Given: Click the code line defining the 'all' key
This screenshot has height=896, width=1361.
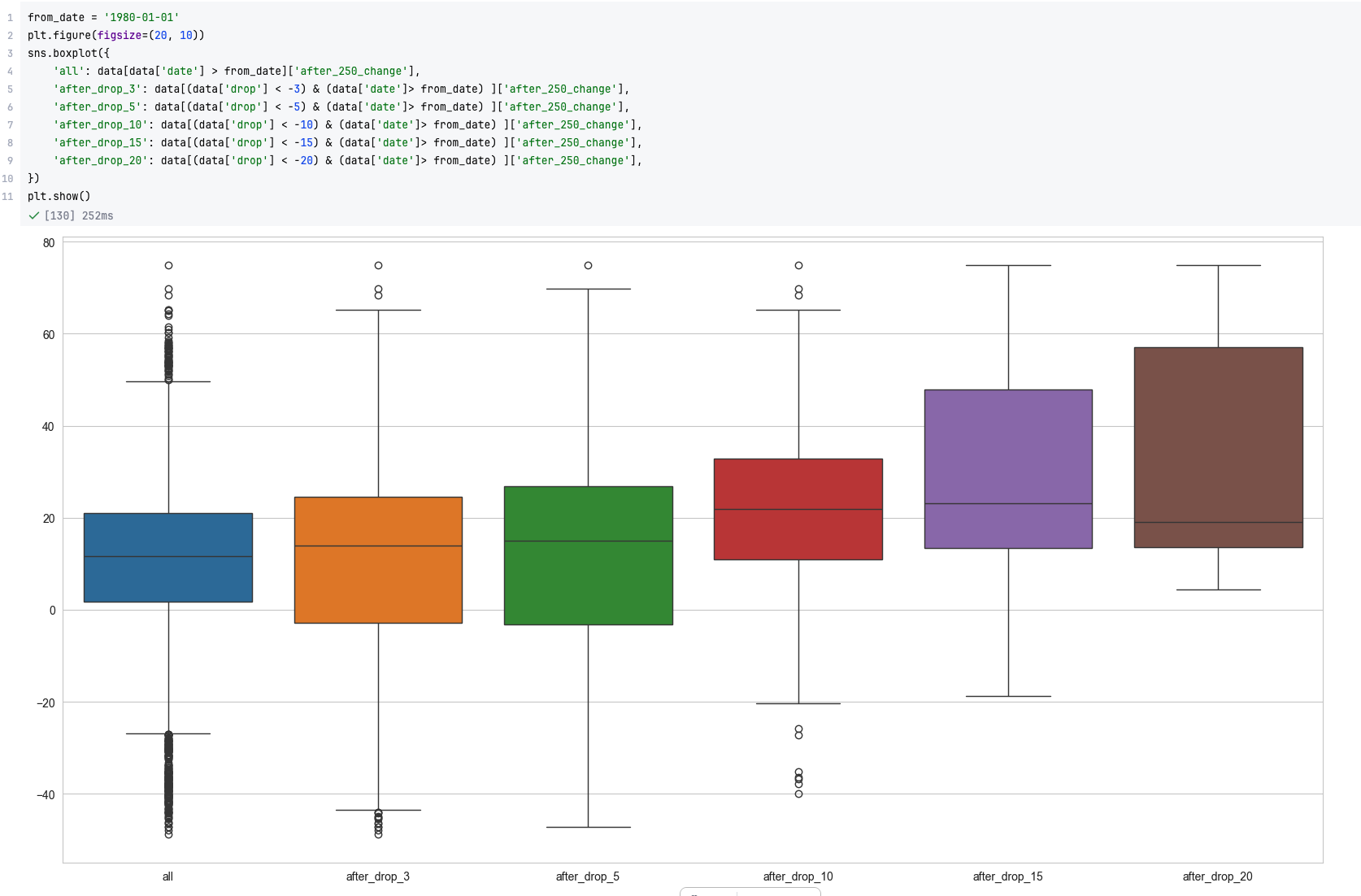Looking at the screenshot, I should coord(237,71).
